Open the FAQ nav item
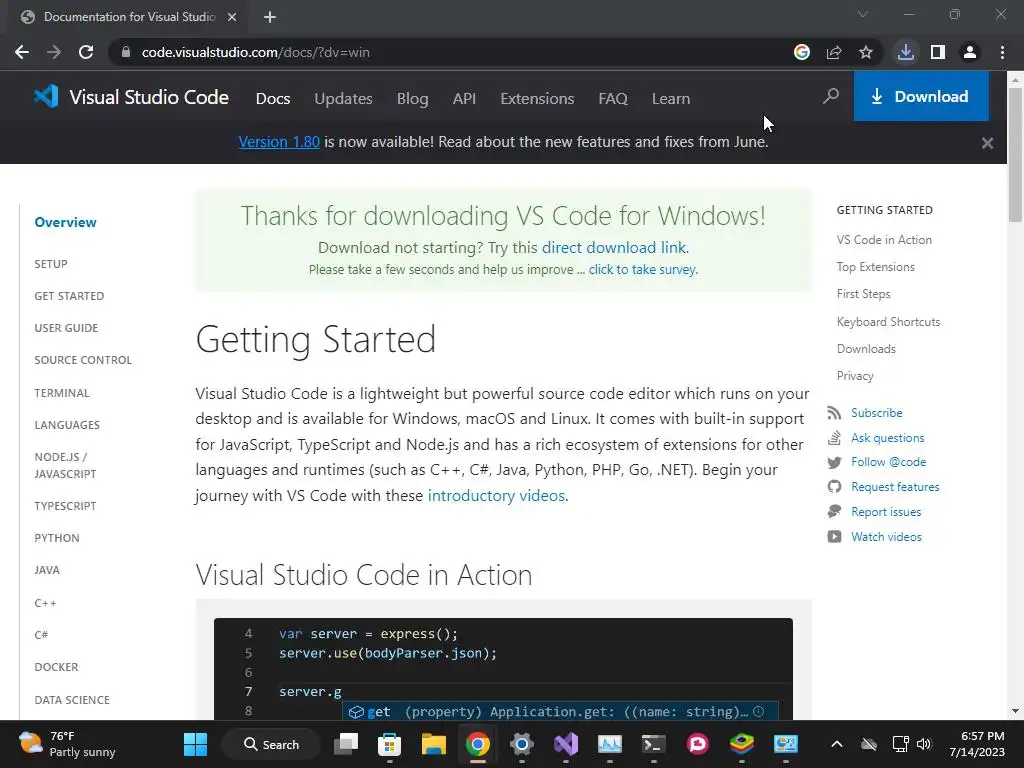Screen dimensions: 1024x768 point(613,99)
